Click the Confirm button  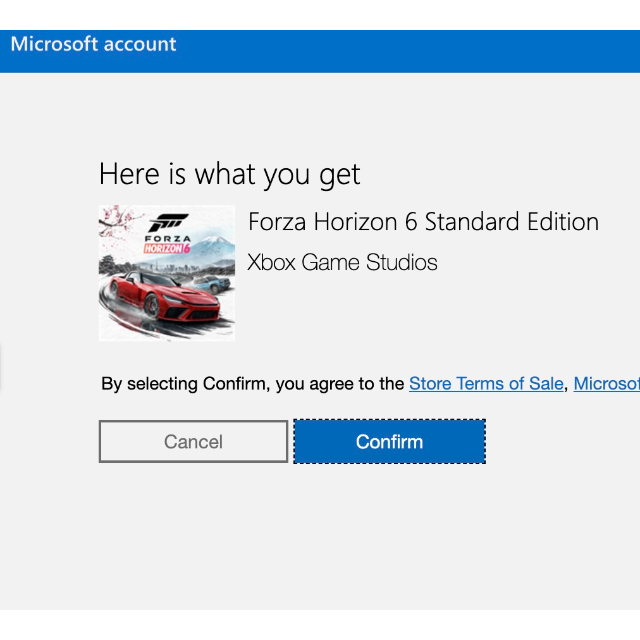pyautogui.click(x=389, y=441)
